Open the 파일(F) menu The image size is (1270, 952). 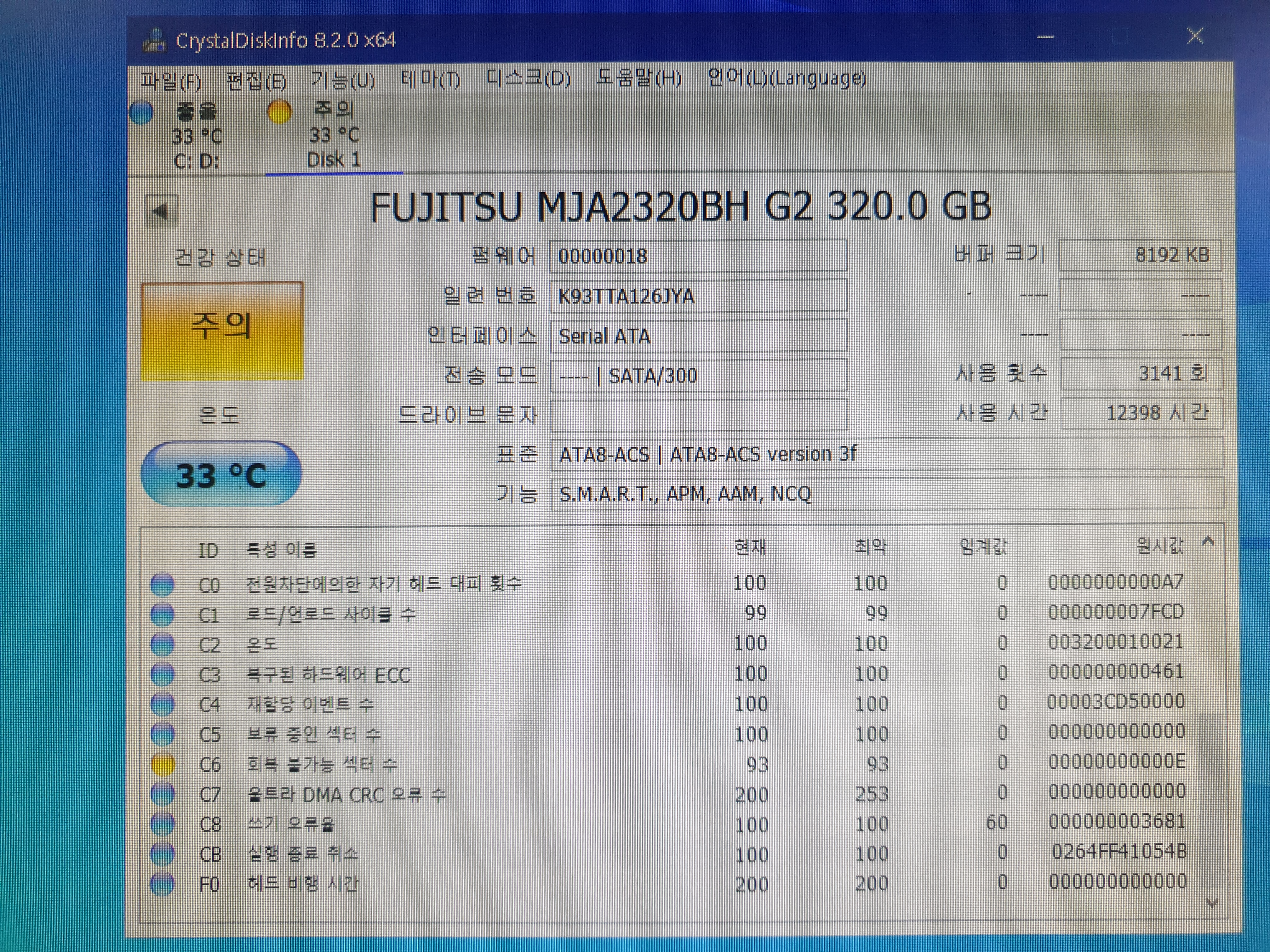[x=171, y=81]
